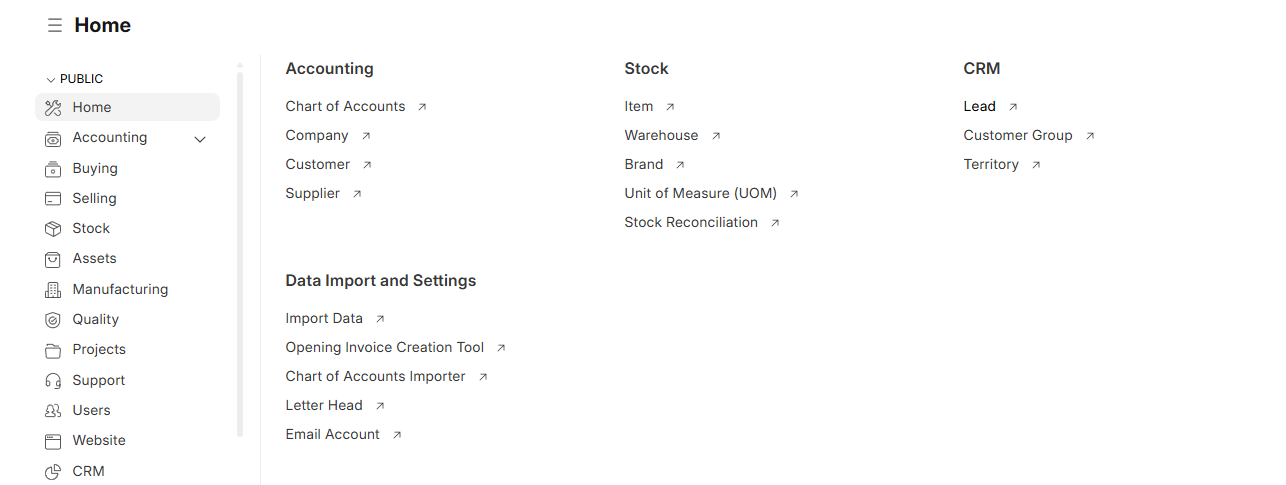The height and width of the screenshot is (485, 1286).
Task: Click the Accounting sidebar icon
Action: (53, 138)
